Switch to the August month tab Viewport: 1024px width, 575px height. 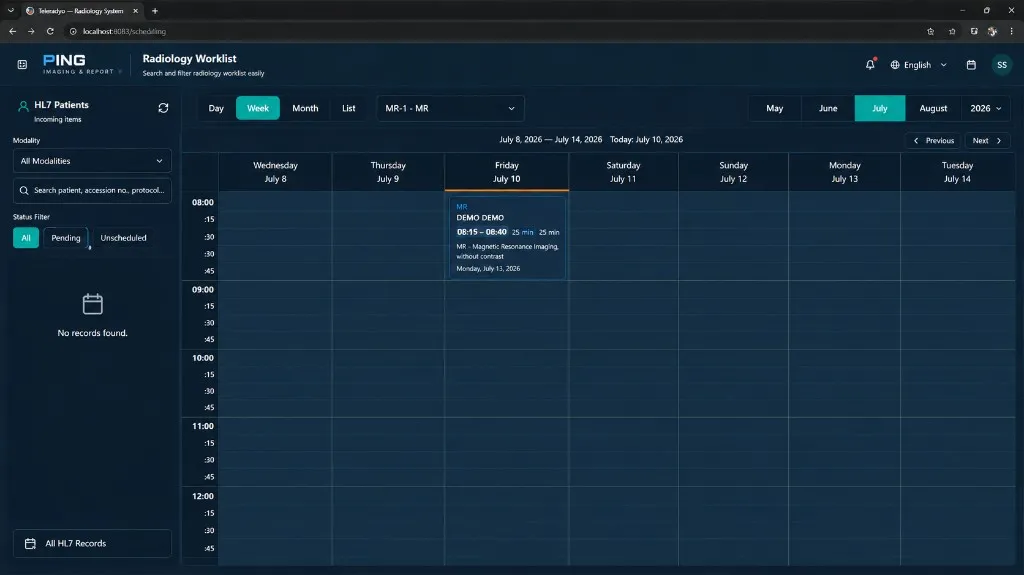(933, 108)
